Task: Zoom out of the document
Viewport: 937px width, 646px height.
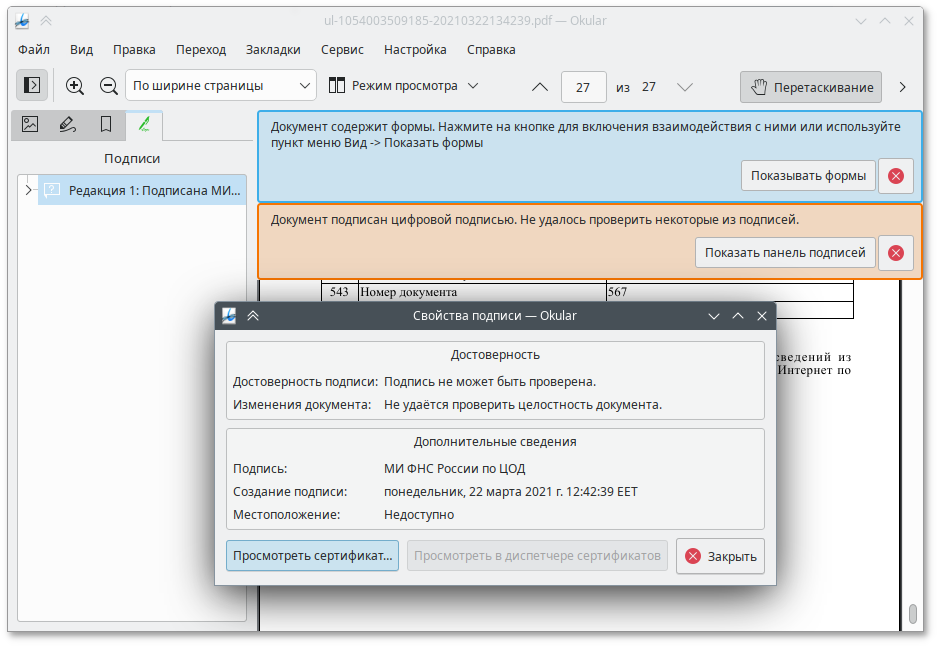Action: [x=109, y=86]
